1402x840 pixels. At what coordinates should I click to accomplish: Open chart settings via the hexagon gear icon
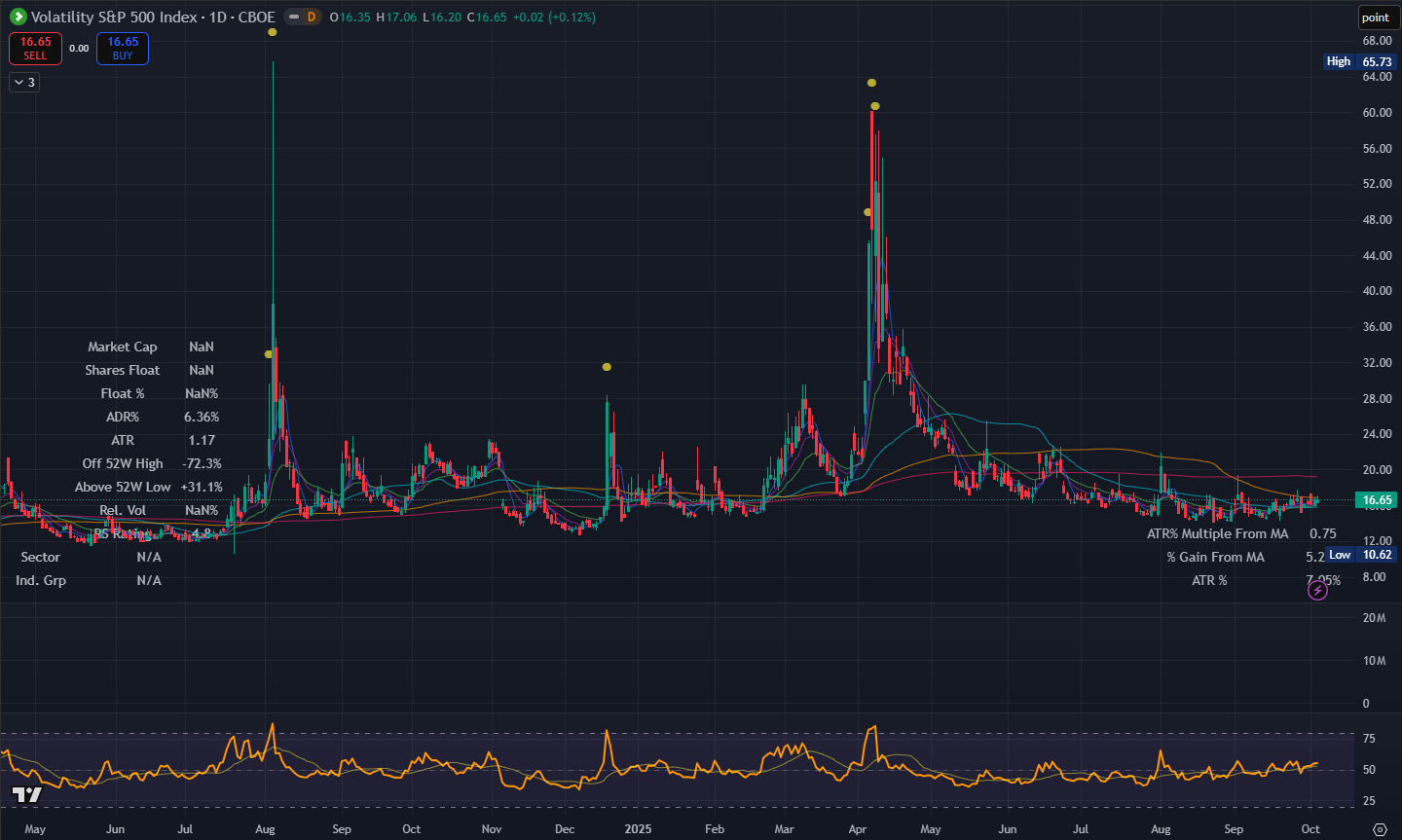point(1380,829)
